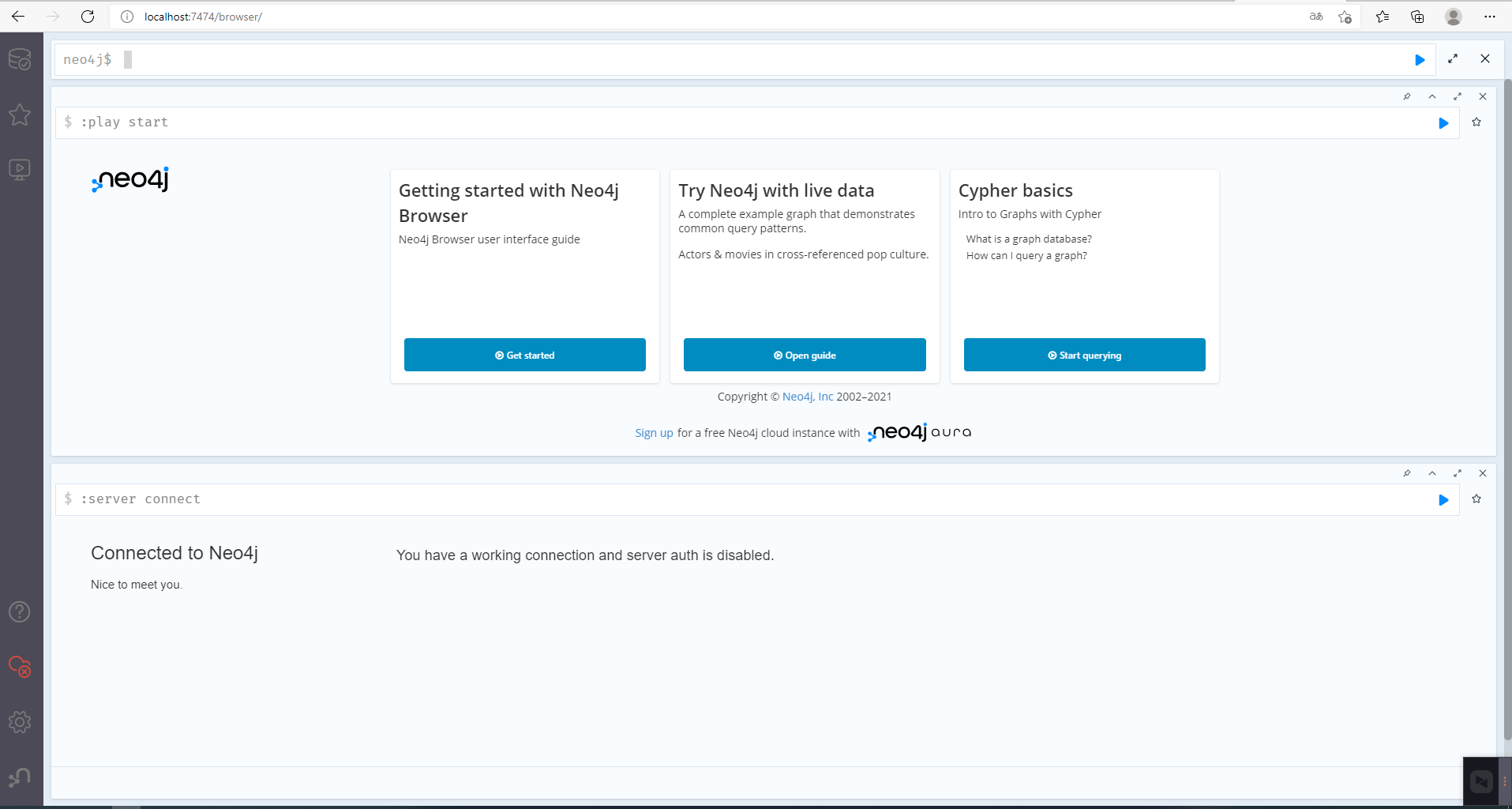The height and width of the screenshot is (809, 1512).
Task: Click the Sign up link
Action: (654, 433)
